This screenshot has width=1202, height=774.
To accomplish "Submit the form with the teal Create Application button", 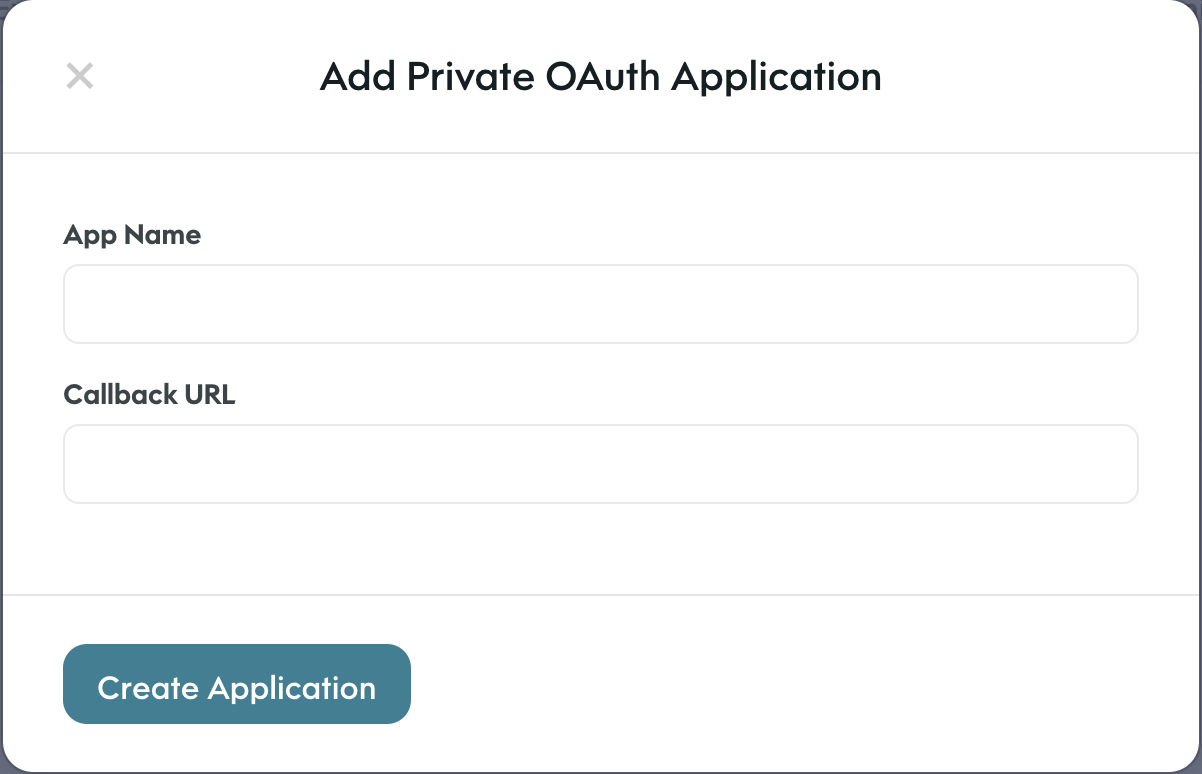I will (237, 684).
